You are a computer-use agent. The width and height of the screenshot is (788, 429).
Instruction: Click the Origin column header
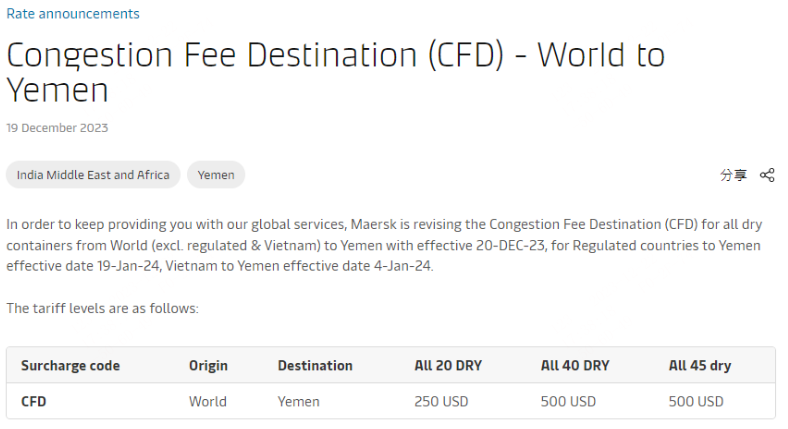click(208, 366)
